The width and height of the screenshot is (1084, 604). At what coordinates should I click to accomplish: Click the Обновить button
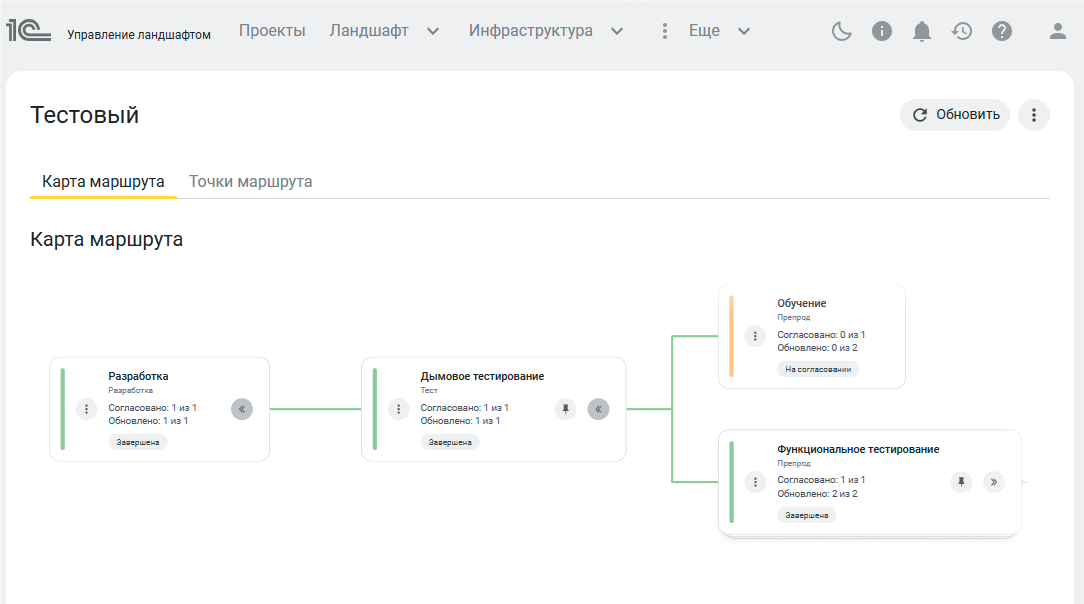[954, 114]
